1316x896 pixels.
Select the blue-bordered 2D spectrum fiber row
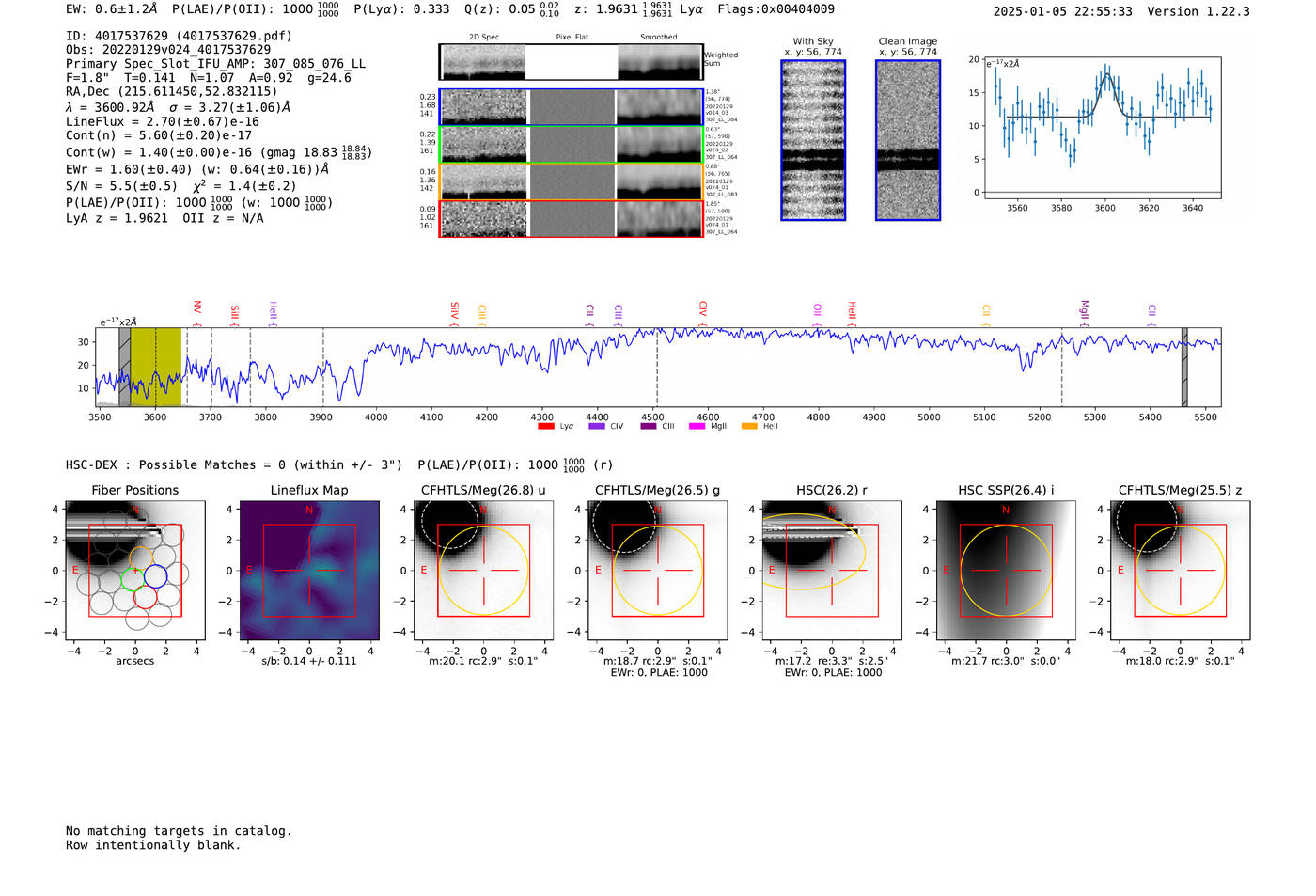[571, 107]
